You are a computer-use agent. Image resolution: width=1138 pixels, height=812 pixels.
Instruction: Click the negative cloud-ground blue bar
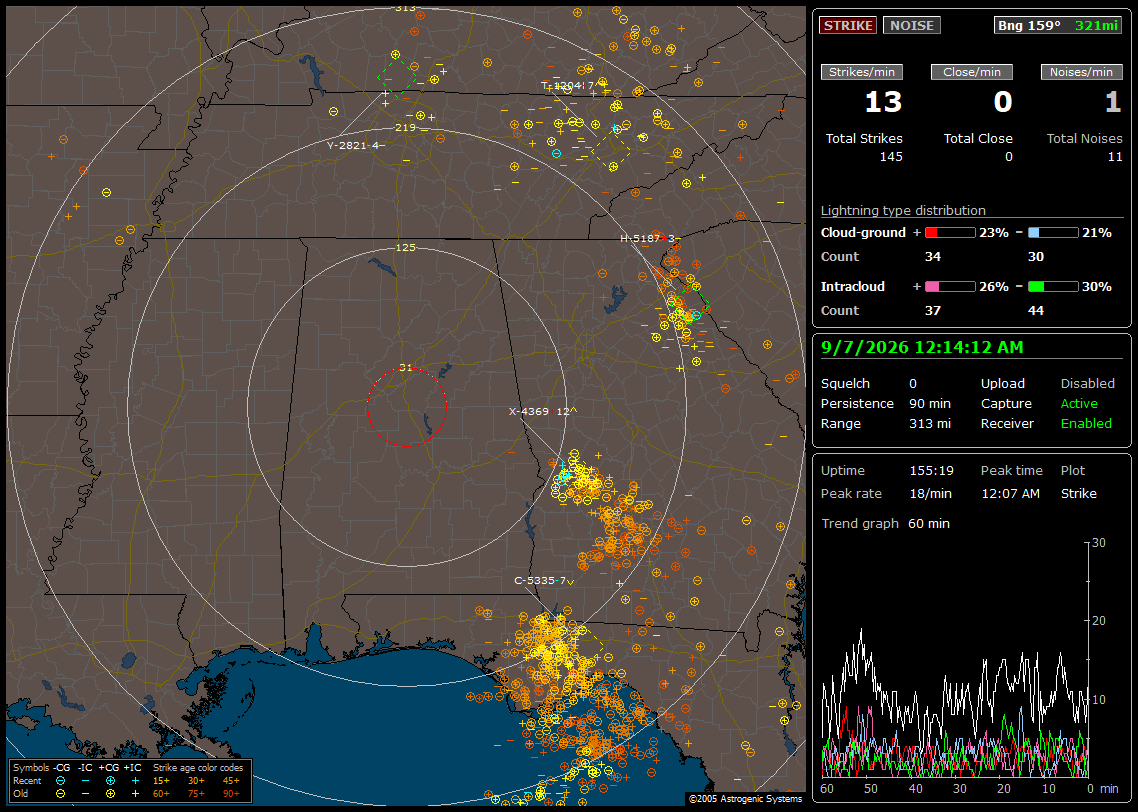pos(1053,233)
